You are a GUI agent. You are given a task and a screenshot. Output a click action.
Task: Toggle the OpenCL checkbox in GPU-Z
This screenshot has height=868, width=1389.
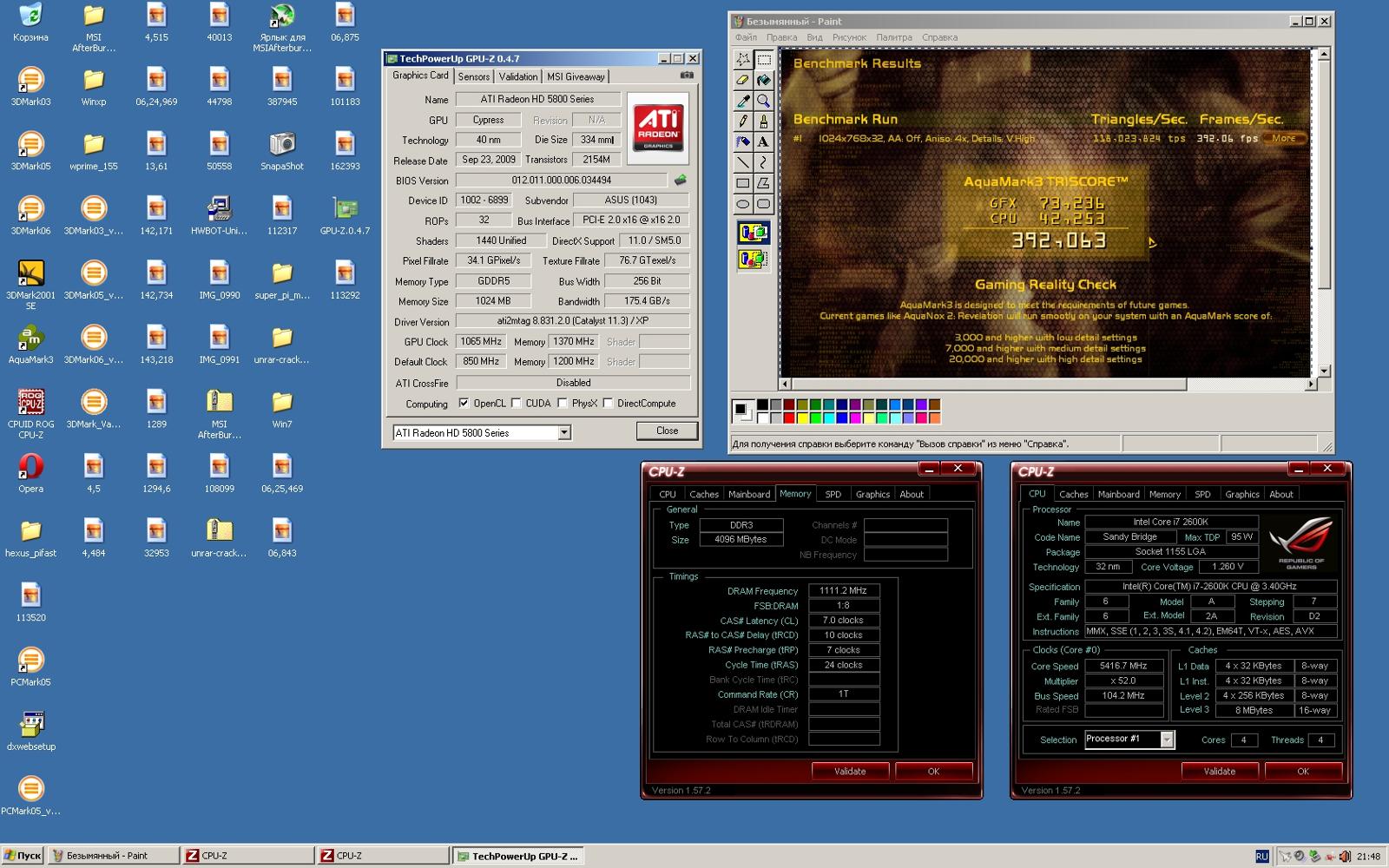(x=464, y=403)
